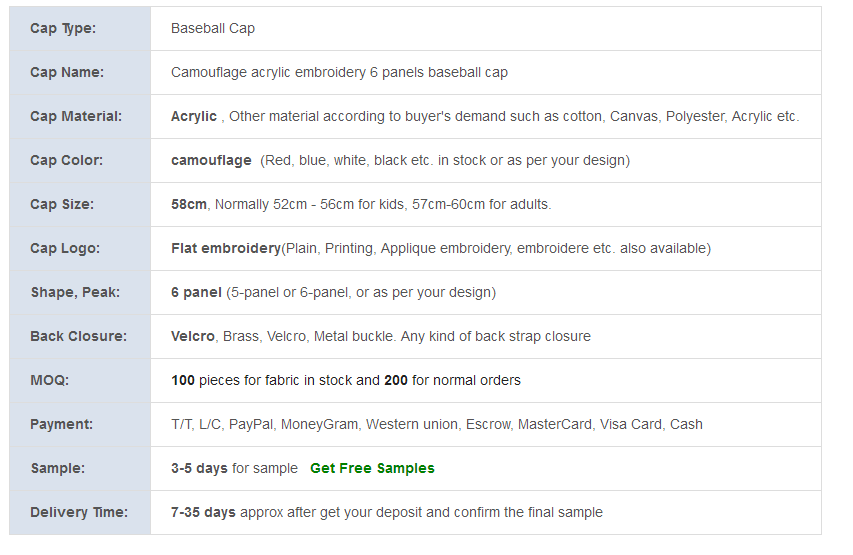
Task: Click the Sample row label
Action: coord(57,468)
